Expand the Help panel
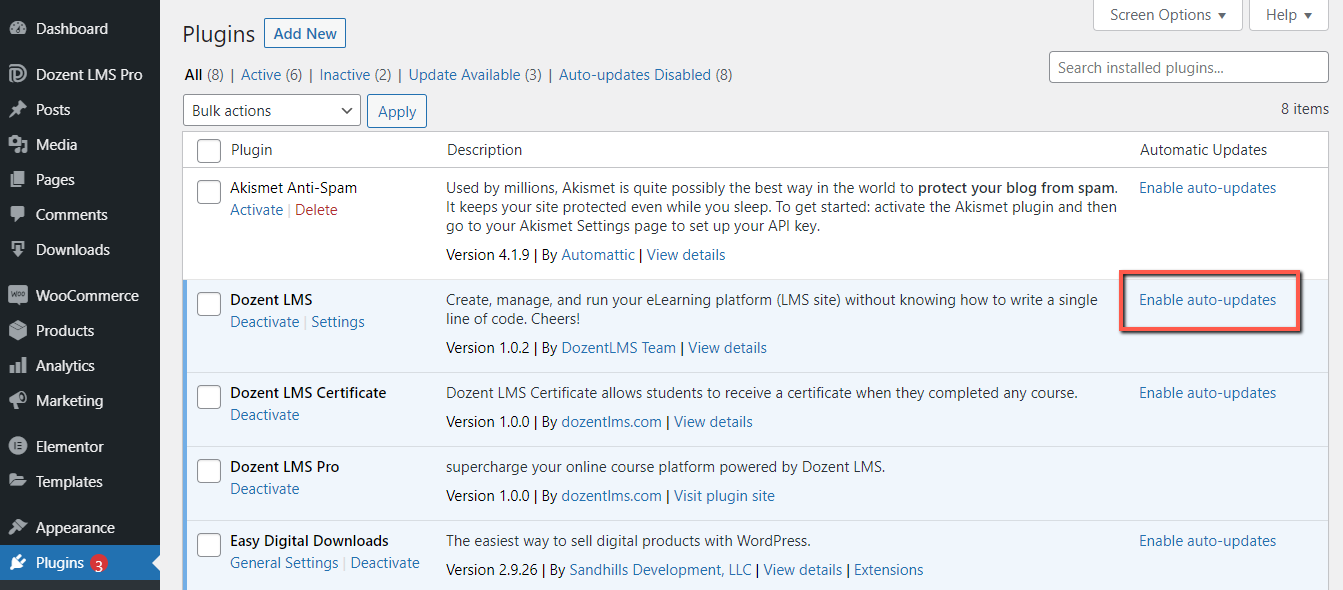1343x590 pixels. coord(1288,15)
